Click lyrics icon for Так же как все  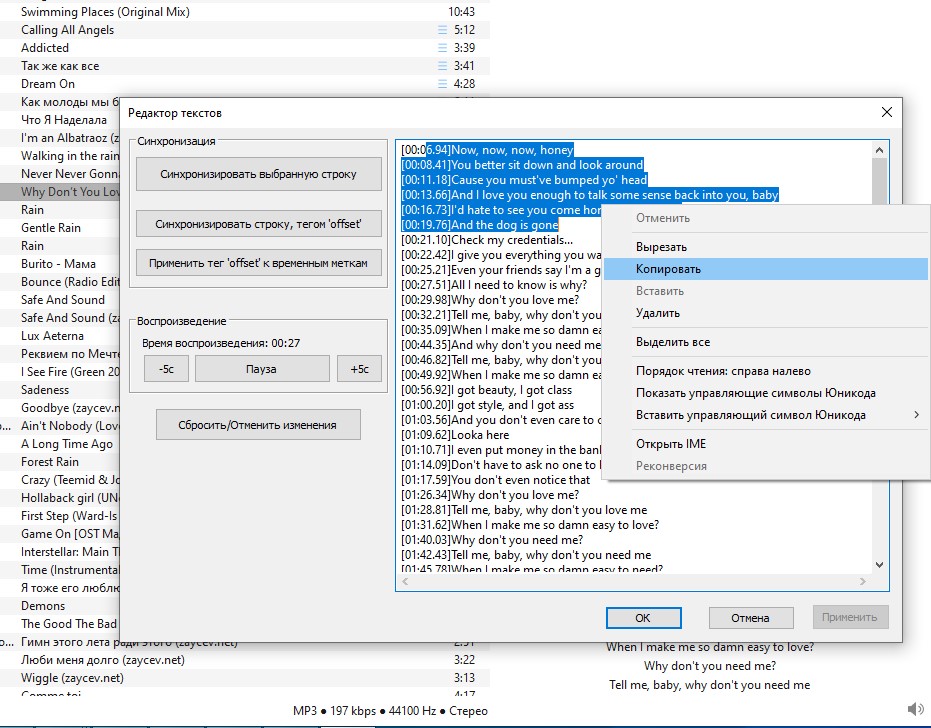click(444, 66)
